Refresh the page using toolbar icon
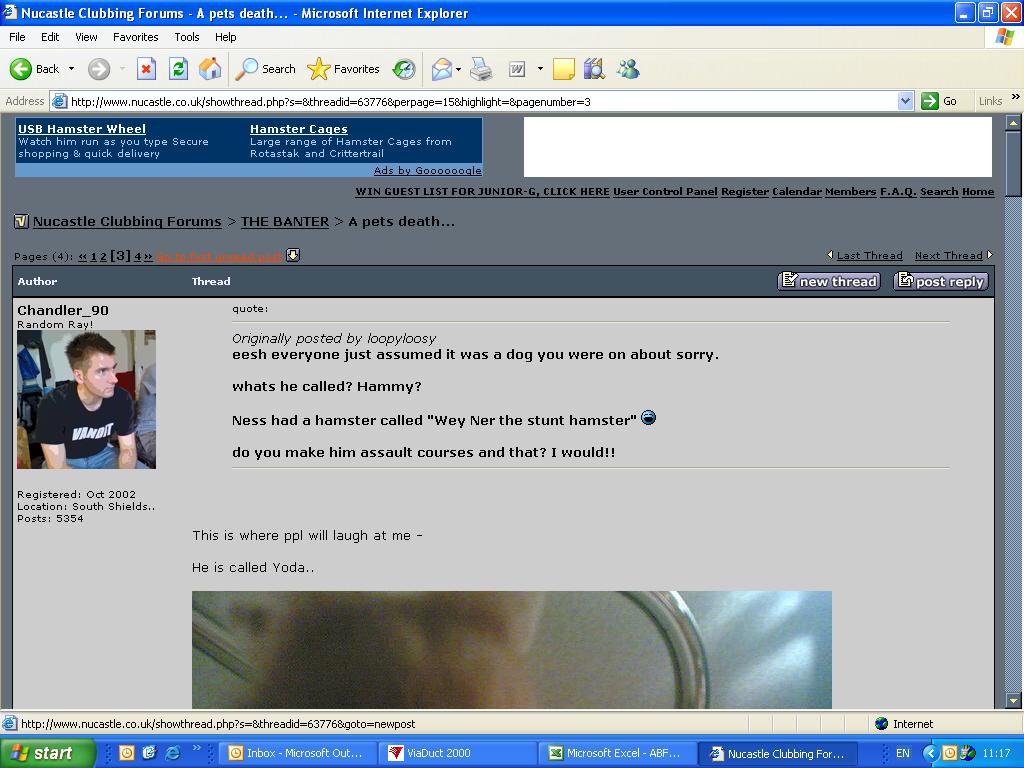 click(178, 69)
